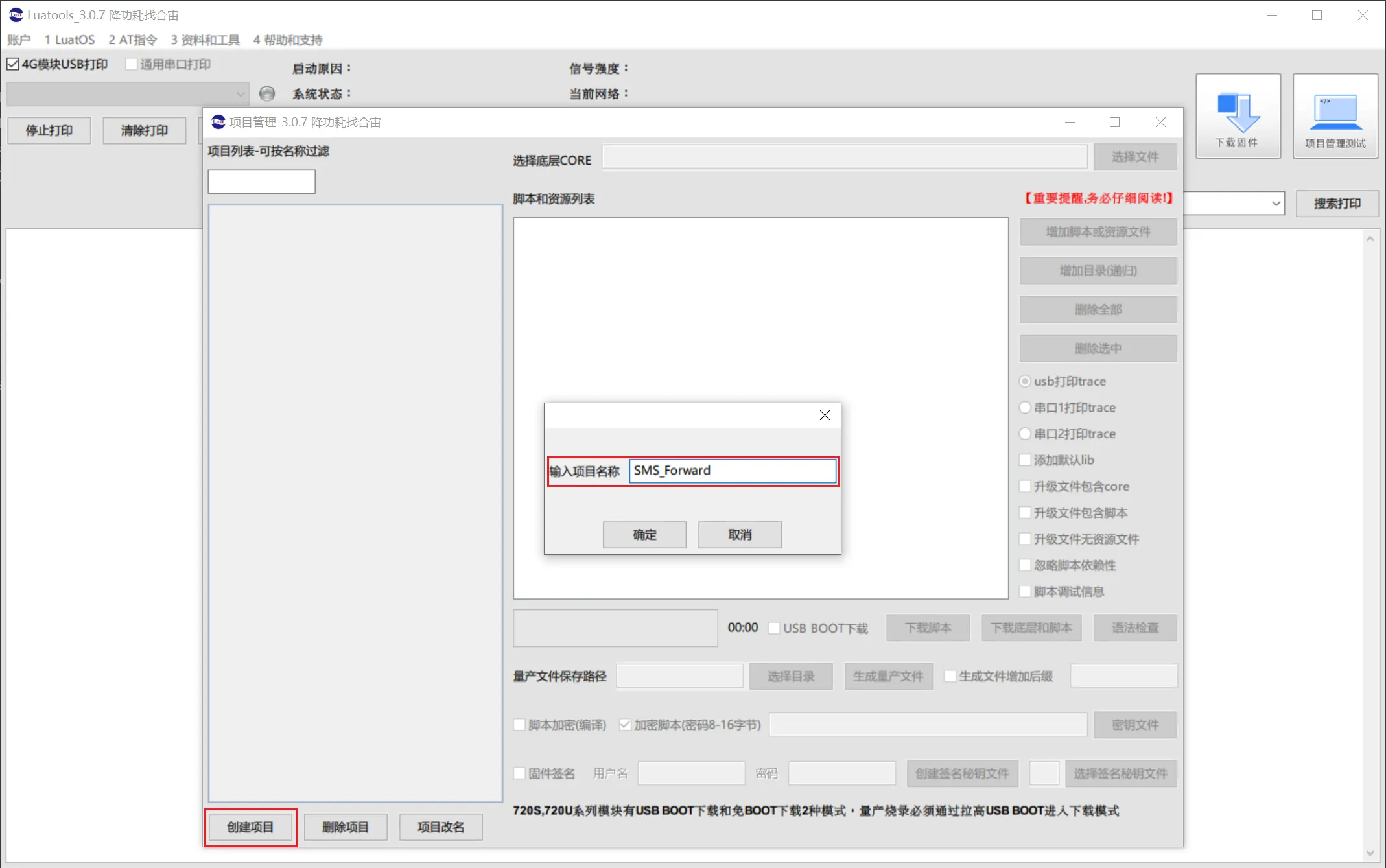Maximize the 项目管理 window
This screenshot has width=1386, height=868.
(x=1114, y=122)
